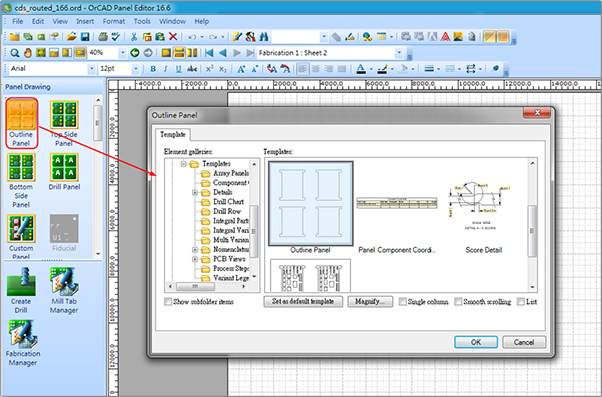
Task: Click the Zoom magnifier icon
Action: (x=15, y=53)
